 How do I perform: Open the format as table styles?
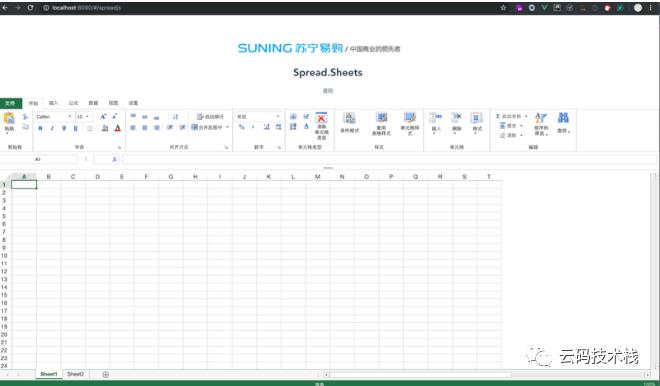381,123
